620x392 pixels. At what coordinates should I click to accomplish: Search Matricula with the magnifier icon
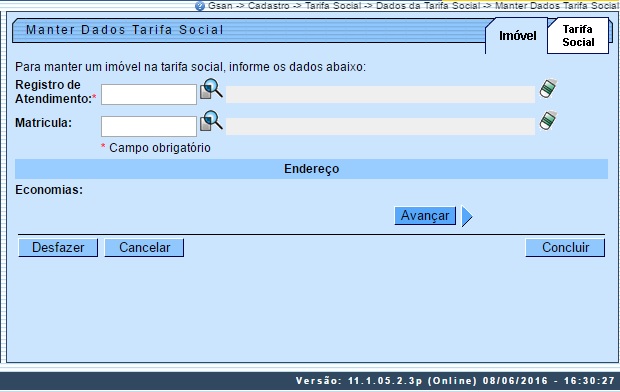pos(211,121)
